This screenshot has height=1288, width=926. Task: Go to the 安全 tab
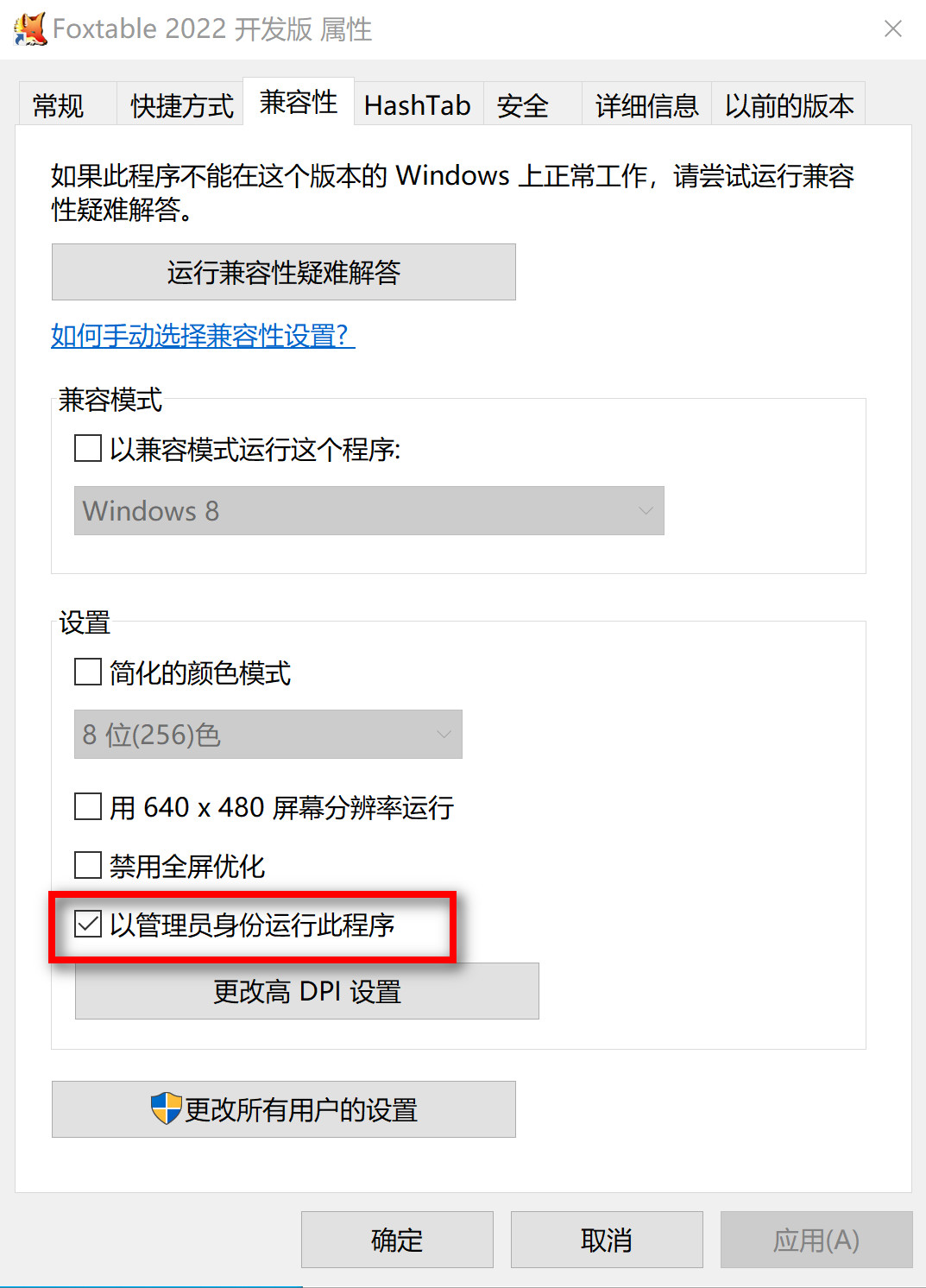(x=523, y=105)
